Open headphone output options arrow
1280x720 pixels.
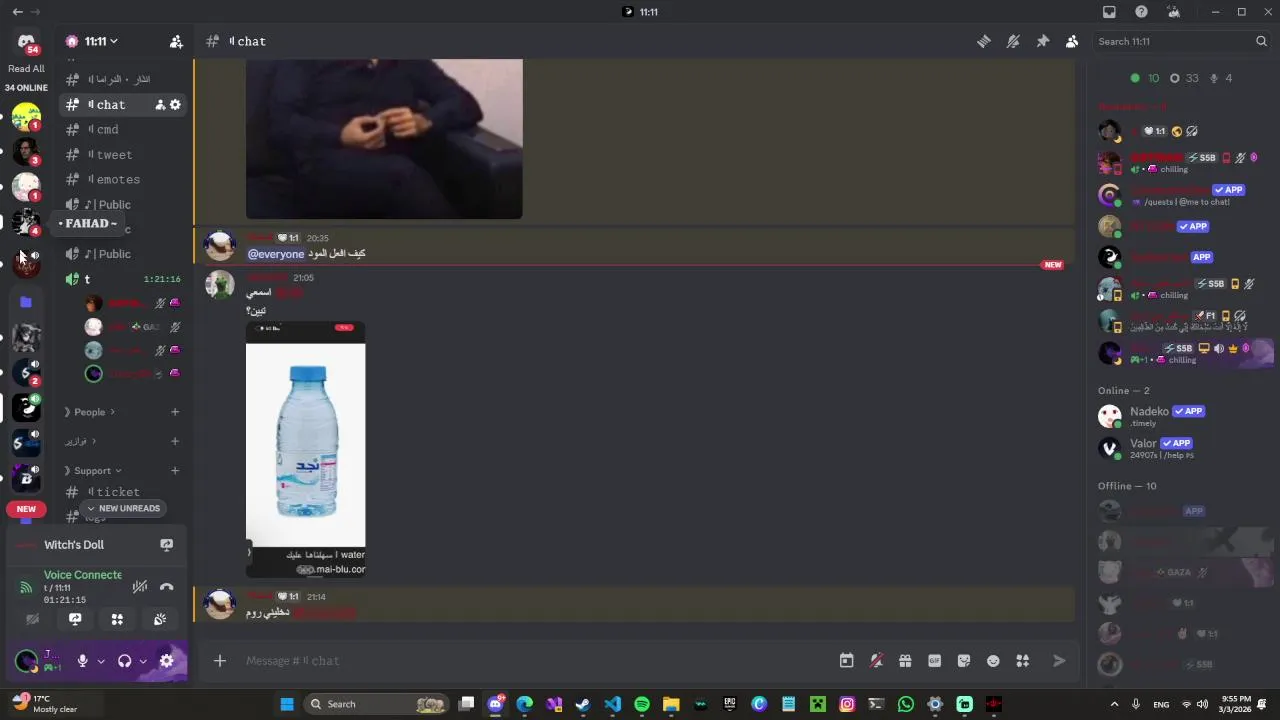point(143,661)
